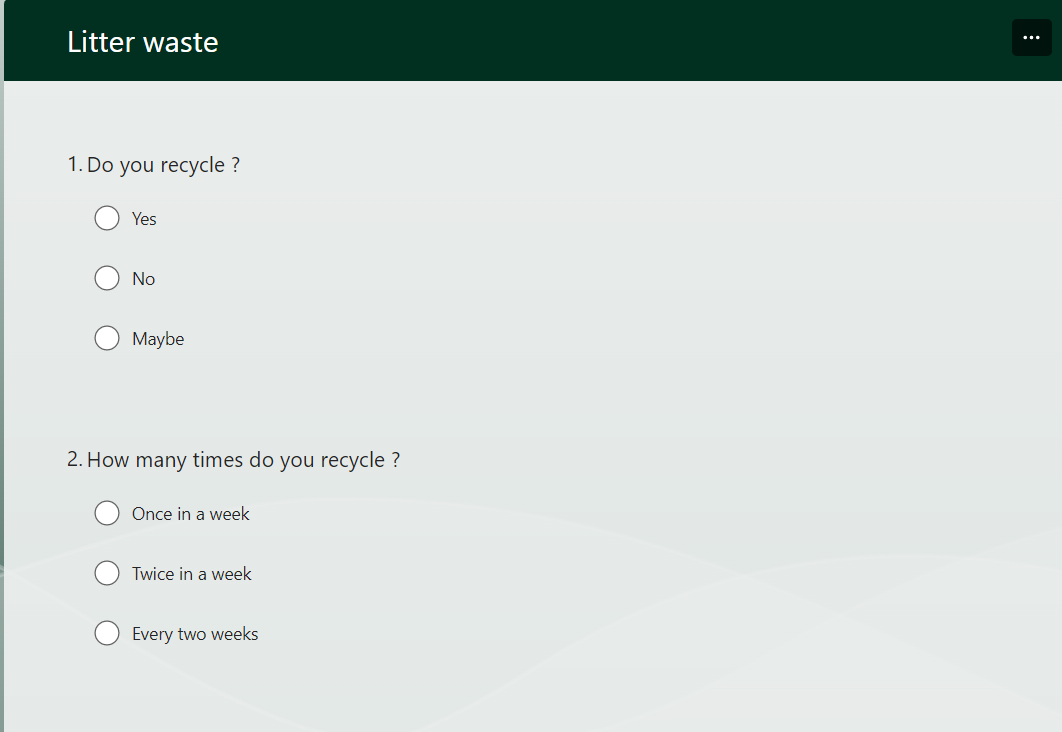Click the "Every two weeks" label text

[195, 634]
